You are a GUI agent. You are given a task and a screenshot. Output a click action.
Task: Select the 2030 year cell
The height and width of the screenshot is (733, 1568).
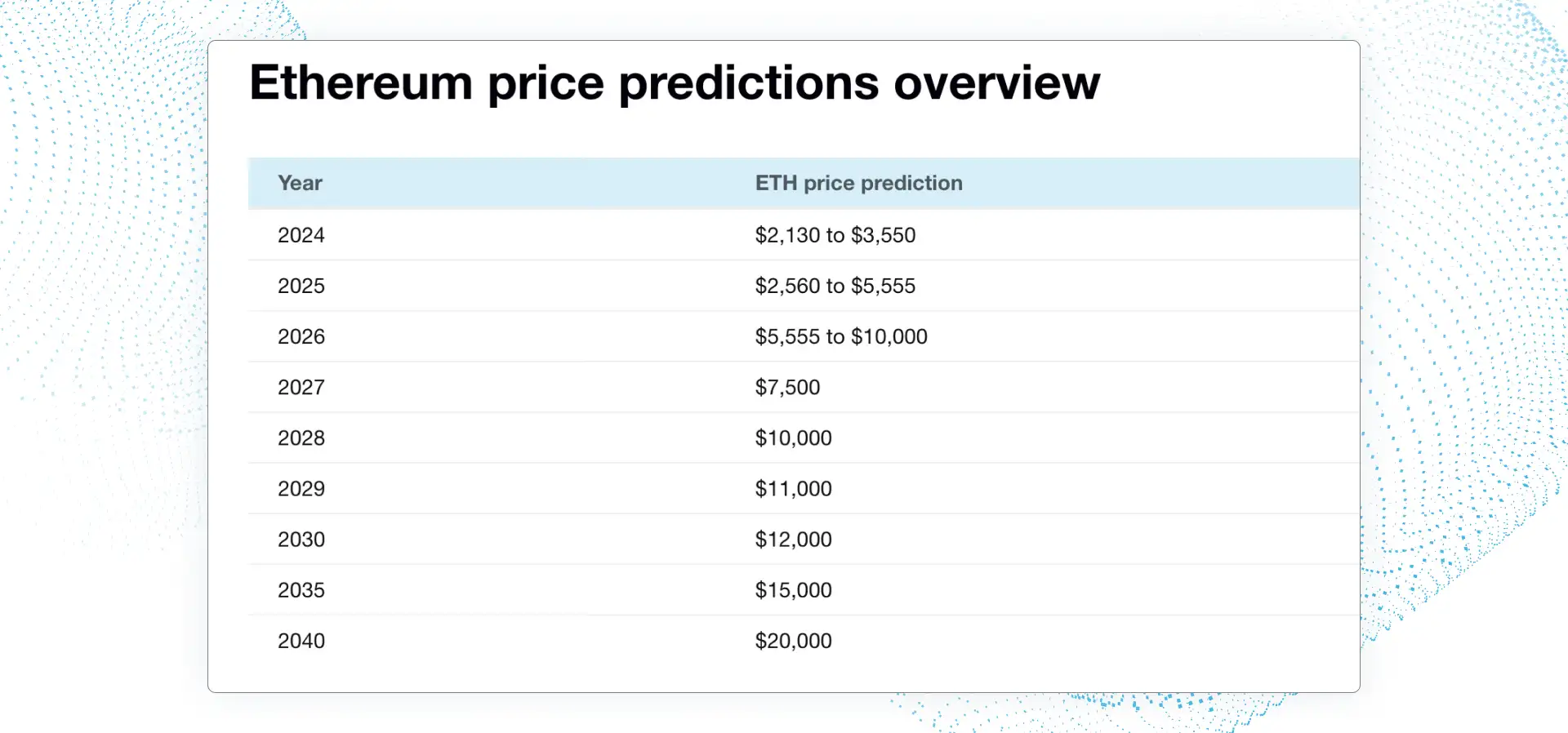301,540
